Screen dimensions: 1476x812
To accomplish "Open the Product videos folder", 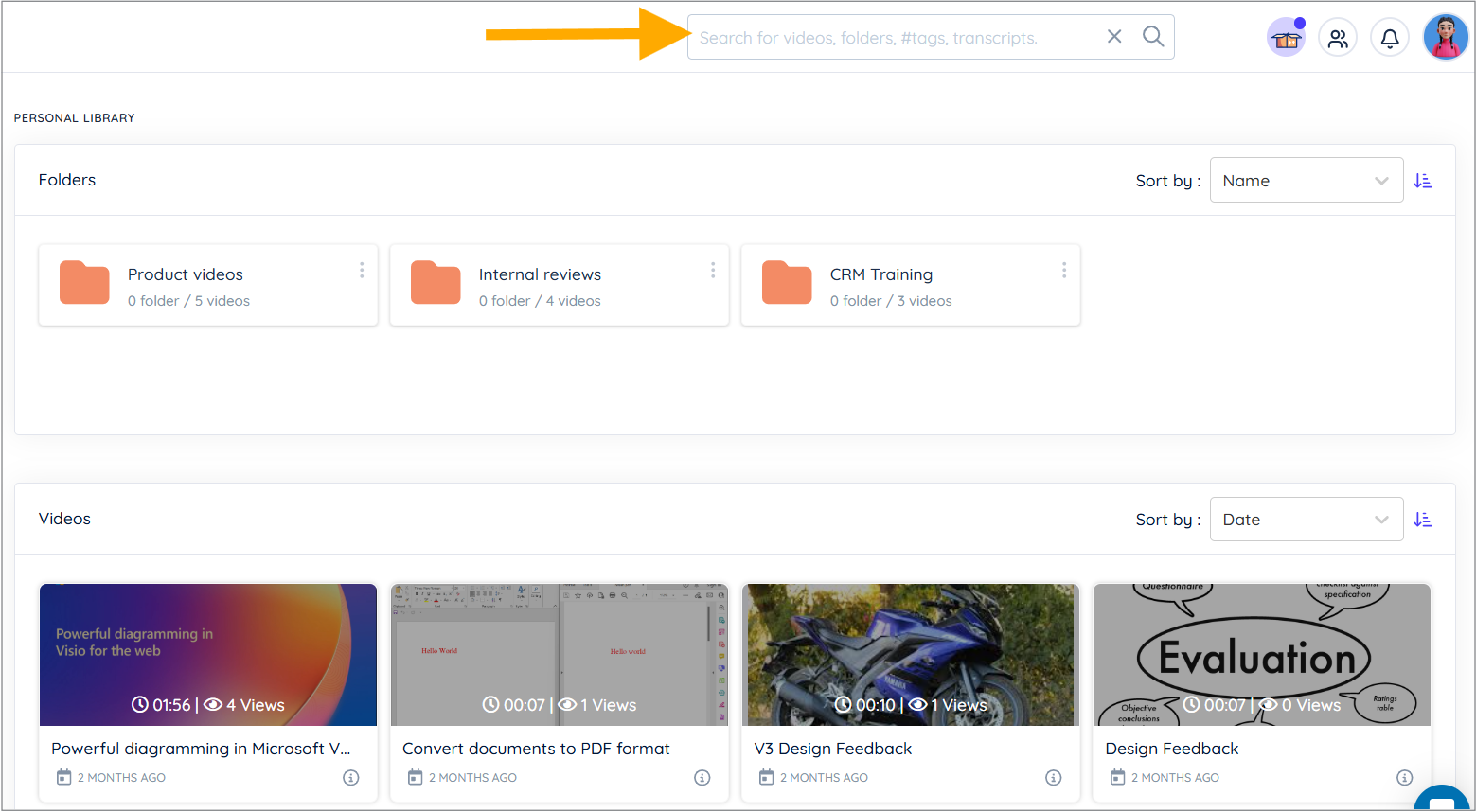I will click(186, 274).
